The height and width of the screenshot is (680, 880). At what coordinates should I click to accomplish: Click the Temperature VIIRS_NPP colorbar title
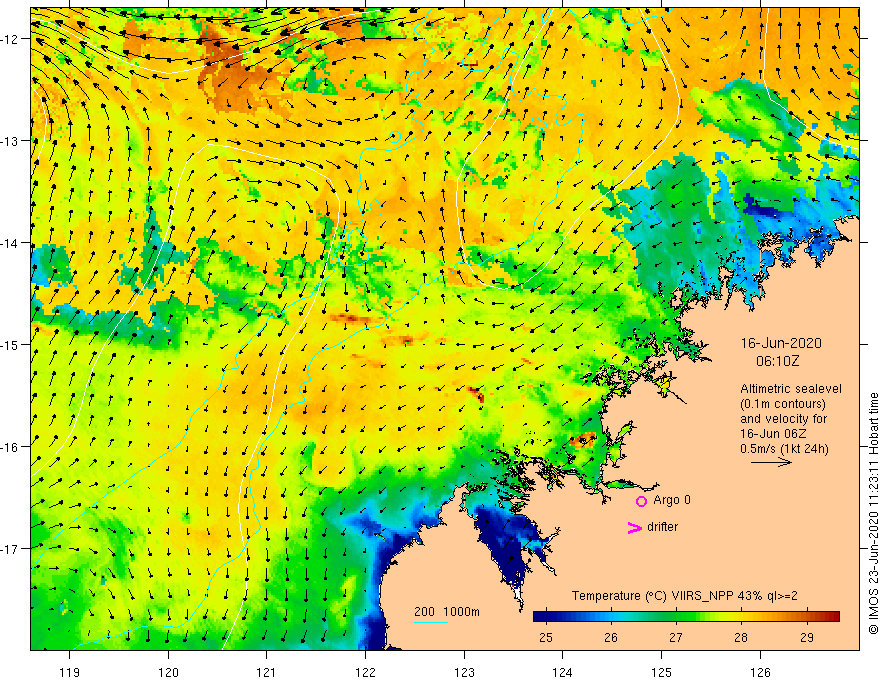pos(684,596)
